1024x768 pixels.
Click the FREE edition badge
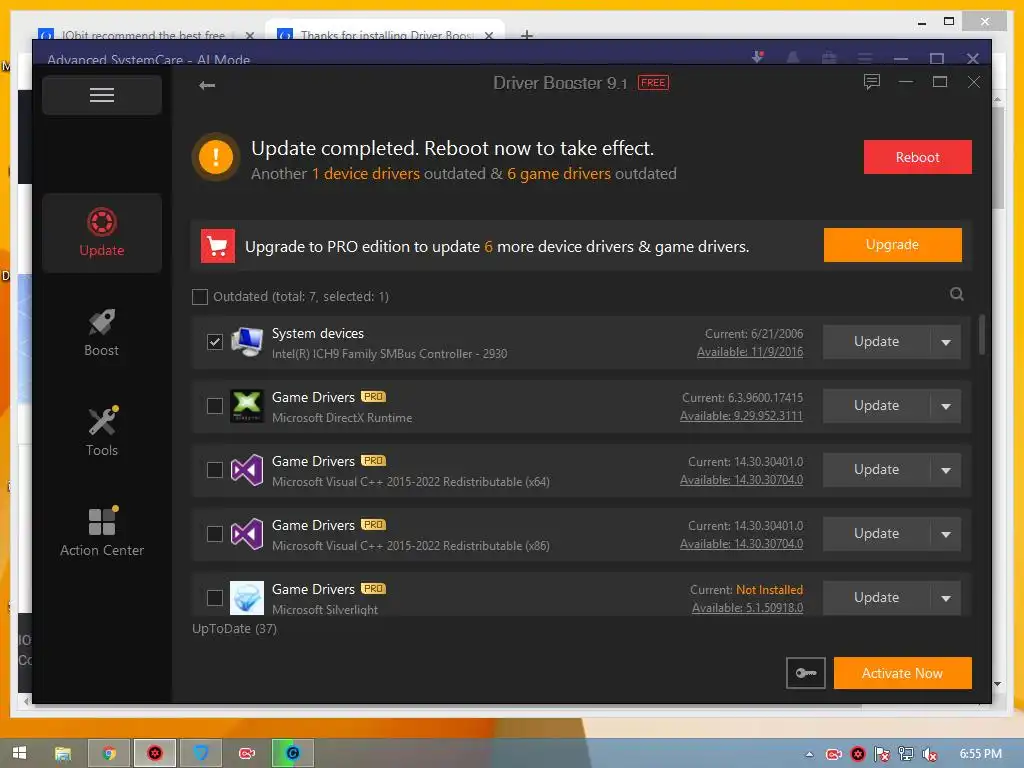[x=653, y=82]
